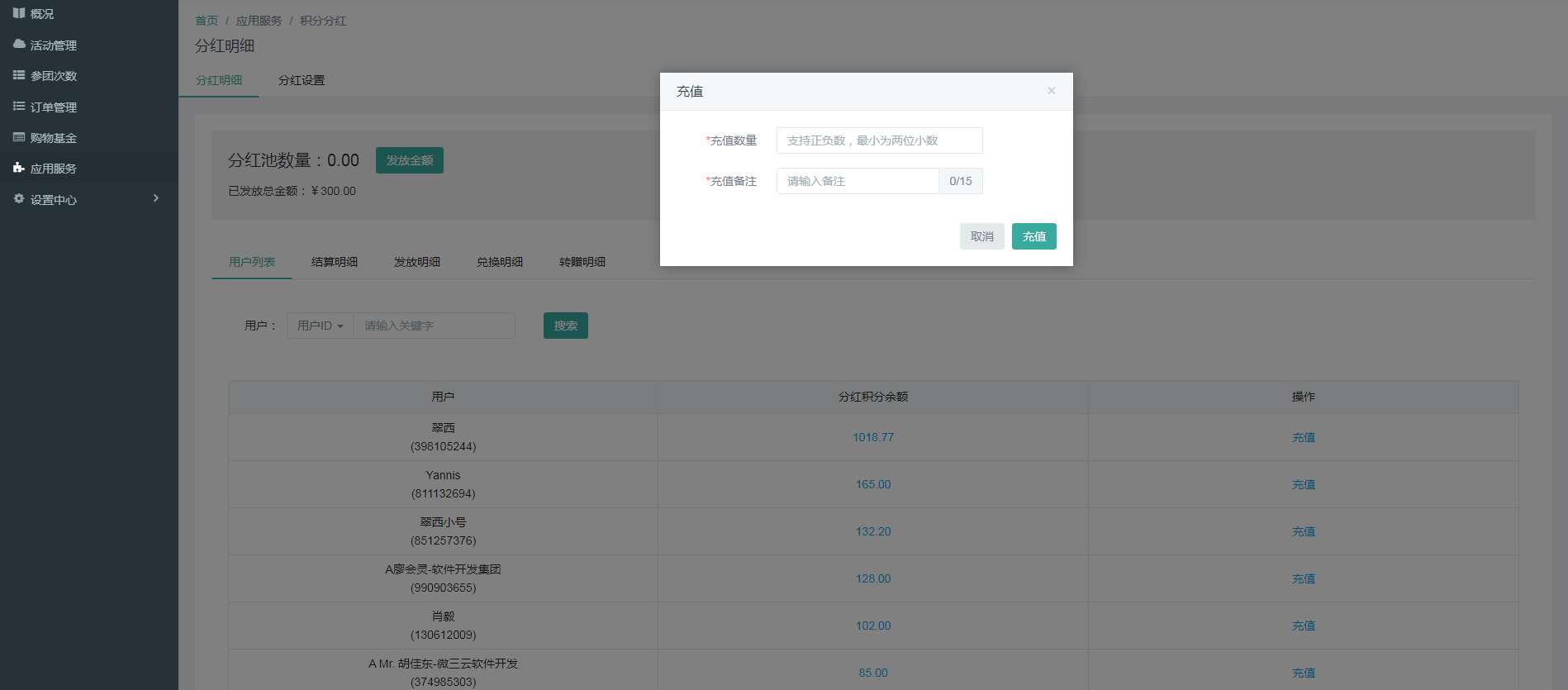Go to 应用服务 in the breadcrumb
This screenshot has height=690, width=1568.
[x=259, y=21]
